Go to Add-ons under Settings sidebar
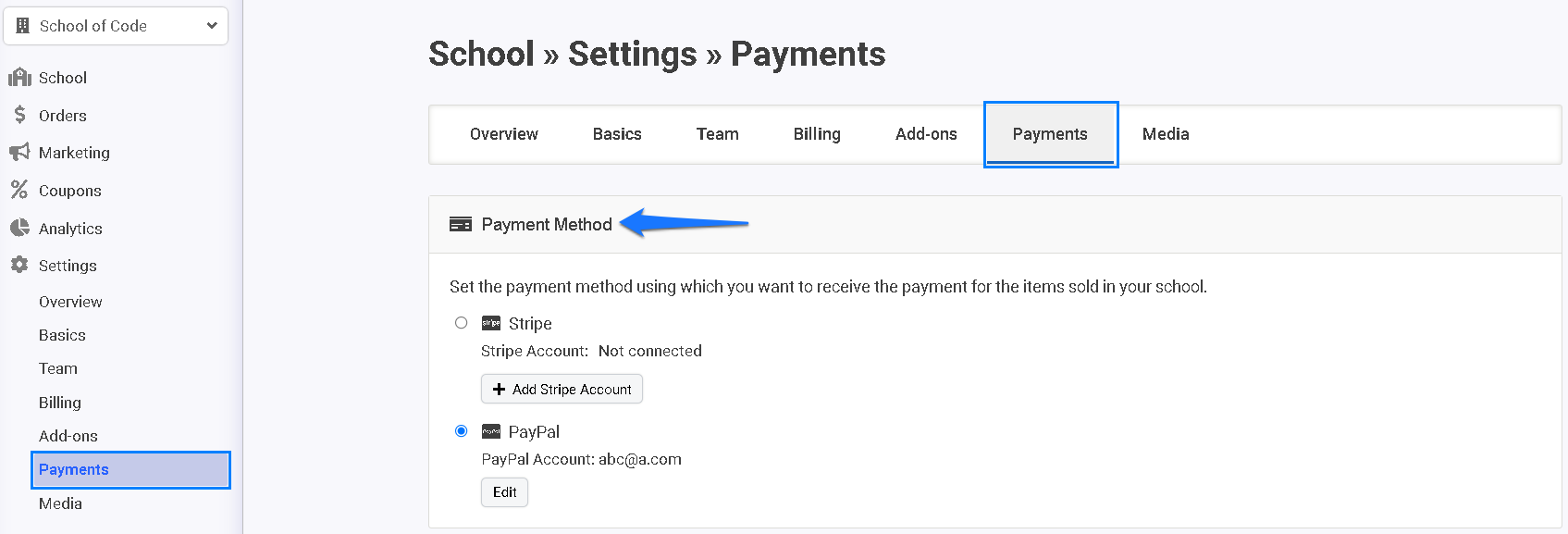Screen dimensions: 1568x534 [68, 436]
